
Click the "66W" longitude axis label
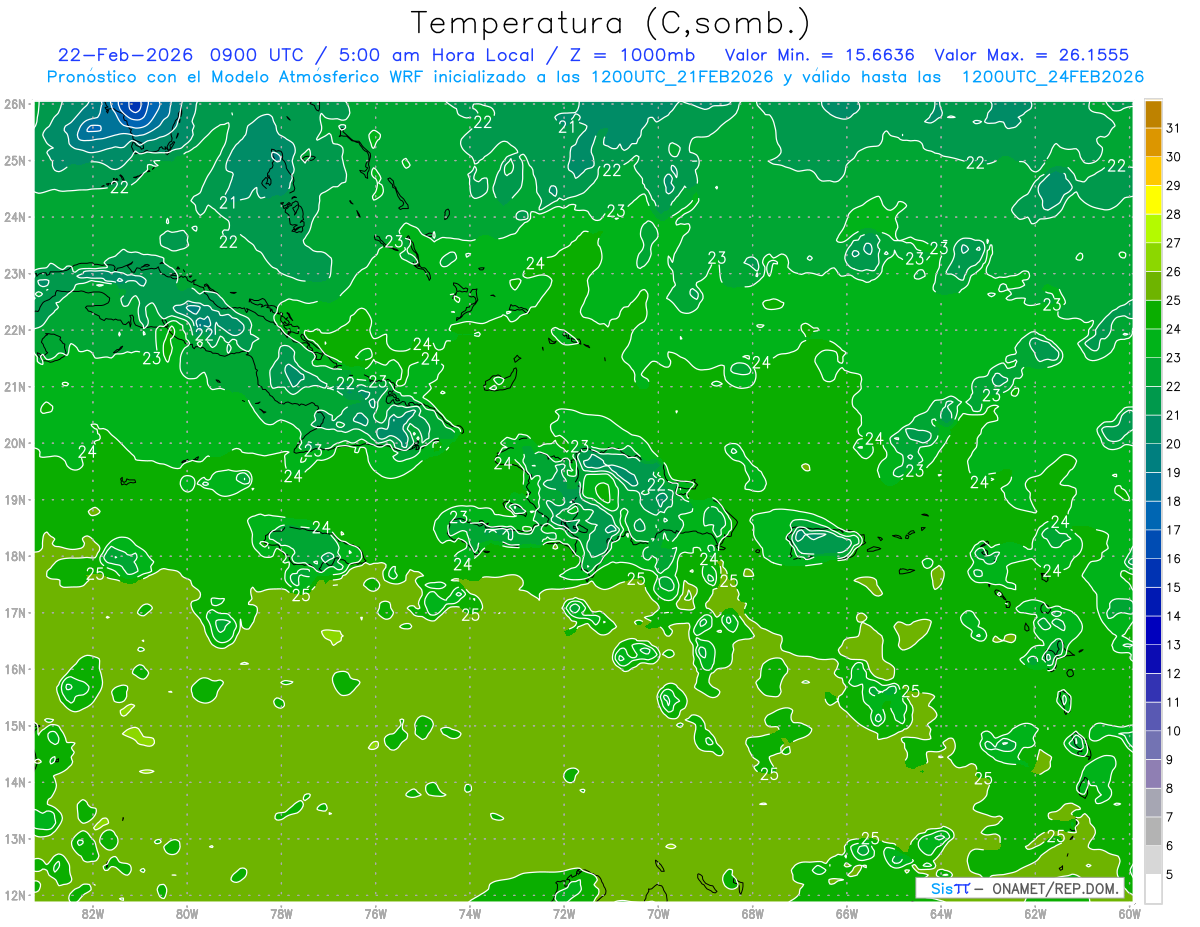[x=846, y=913]
